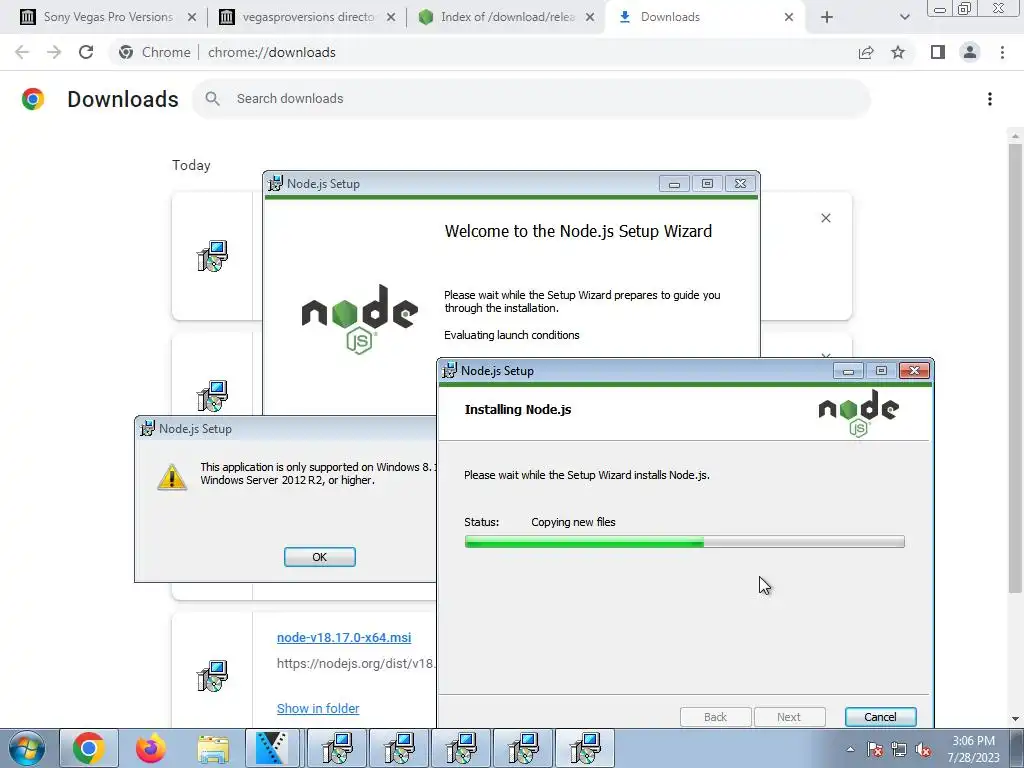The height and width of the screenshot is (768, 1024).
Task: Switch to the vegasproversions directory tab
Action: pyautogui.click(x=308, y=17)
